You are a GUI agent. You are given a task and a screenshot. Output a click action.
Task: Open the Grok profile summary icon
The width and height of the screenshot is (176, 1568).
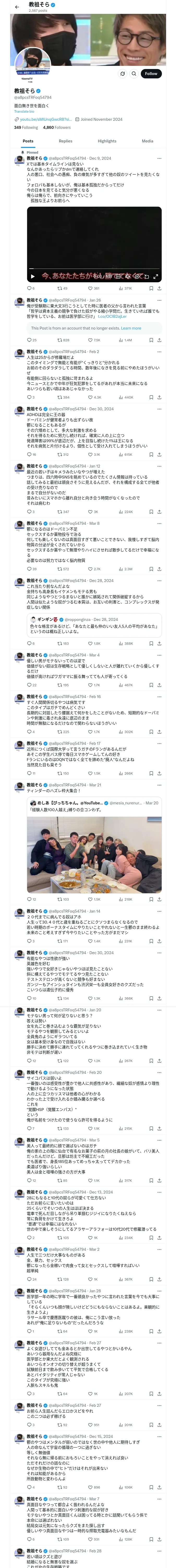pos(122,74)
